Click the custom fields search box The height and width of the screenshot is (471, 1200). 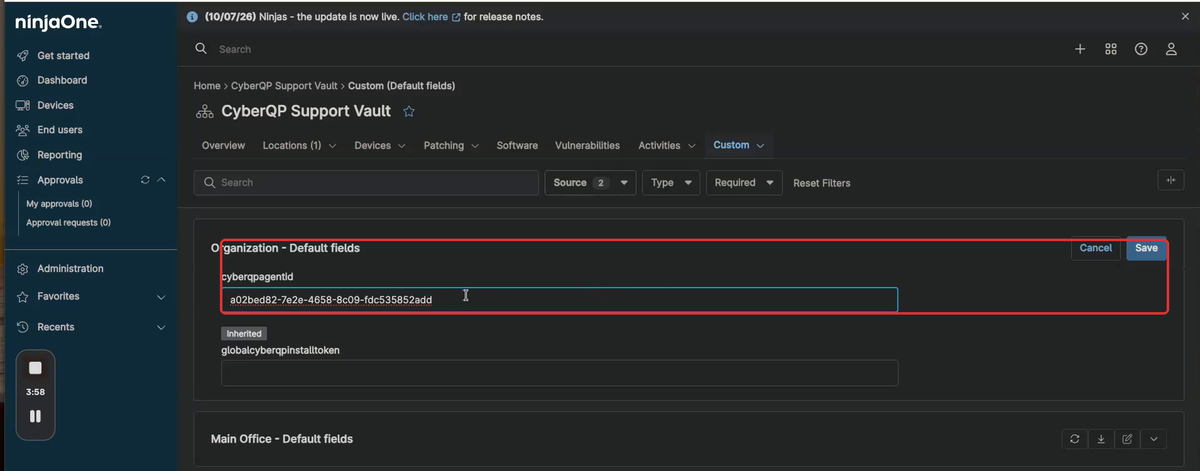tap(366, 183)
